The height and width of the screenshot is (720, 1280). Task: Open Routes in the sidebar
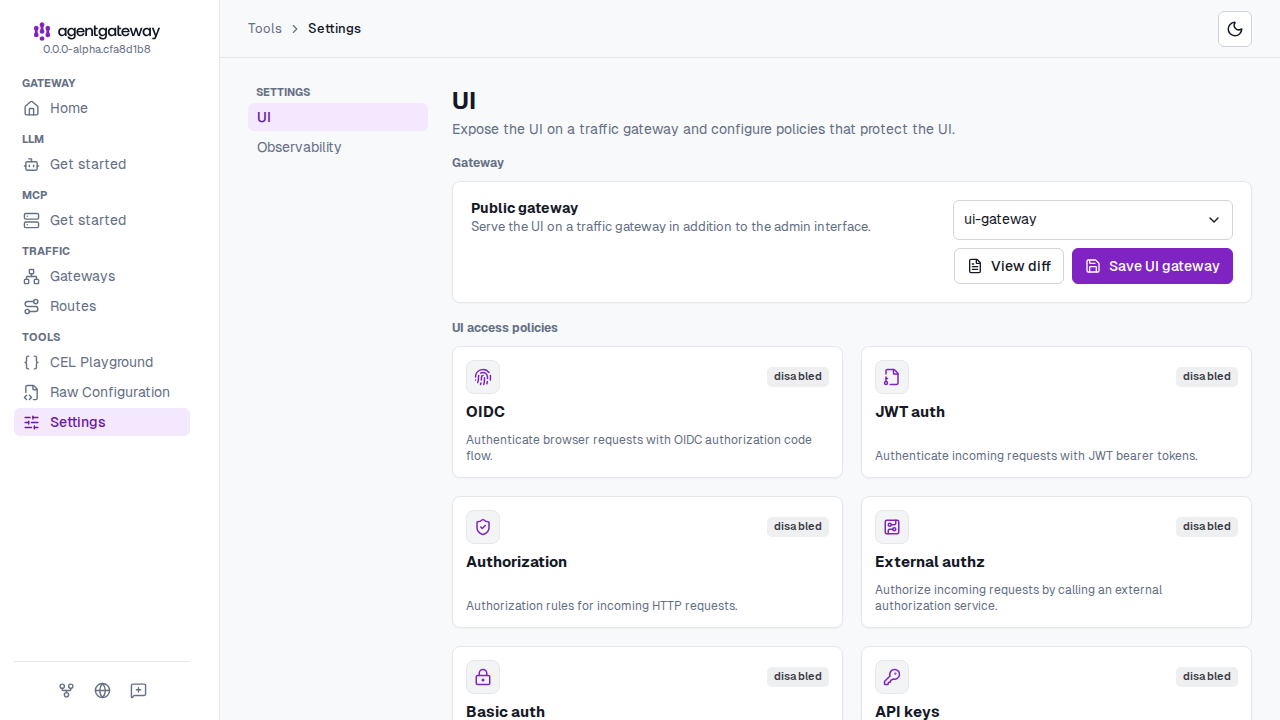pyautogui.click(x=102, y=306)
